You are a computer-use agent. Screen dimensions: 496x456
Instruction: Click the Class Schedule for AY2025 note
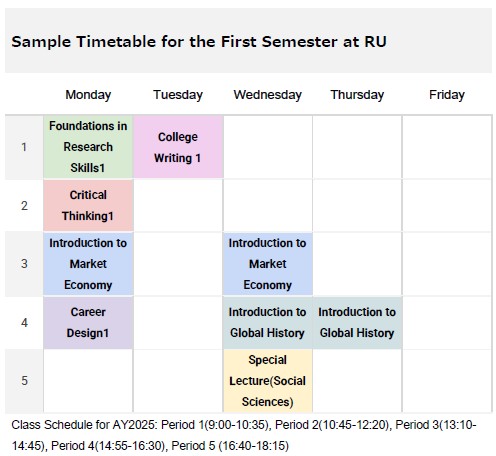click(244, 435)
